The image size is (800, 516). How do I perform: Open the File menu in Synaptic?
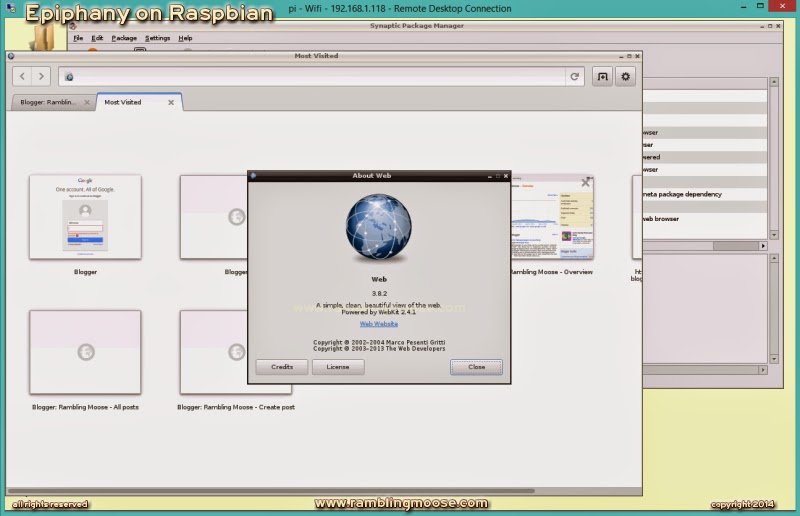click(78, 38)
